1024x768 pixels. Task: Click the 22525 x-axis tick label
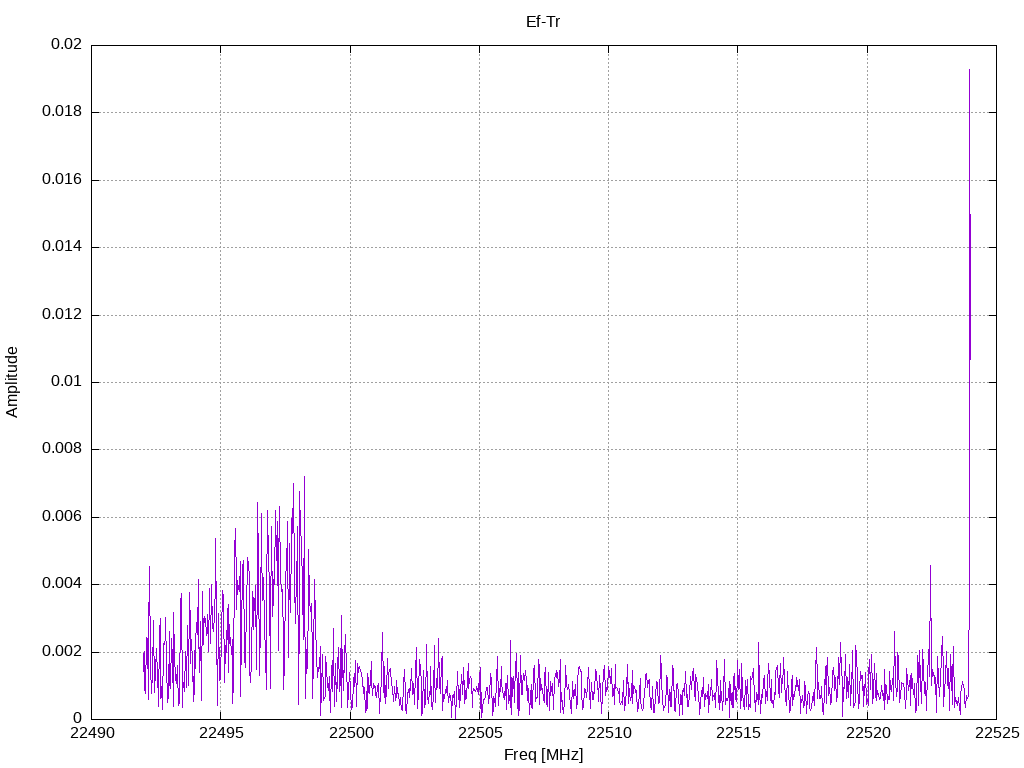click(x=996, y=734)
